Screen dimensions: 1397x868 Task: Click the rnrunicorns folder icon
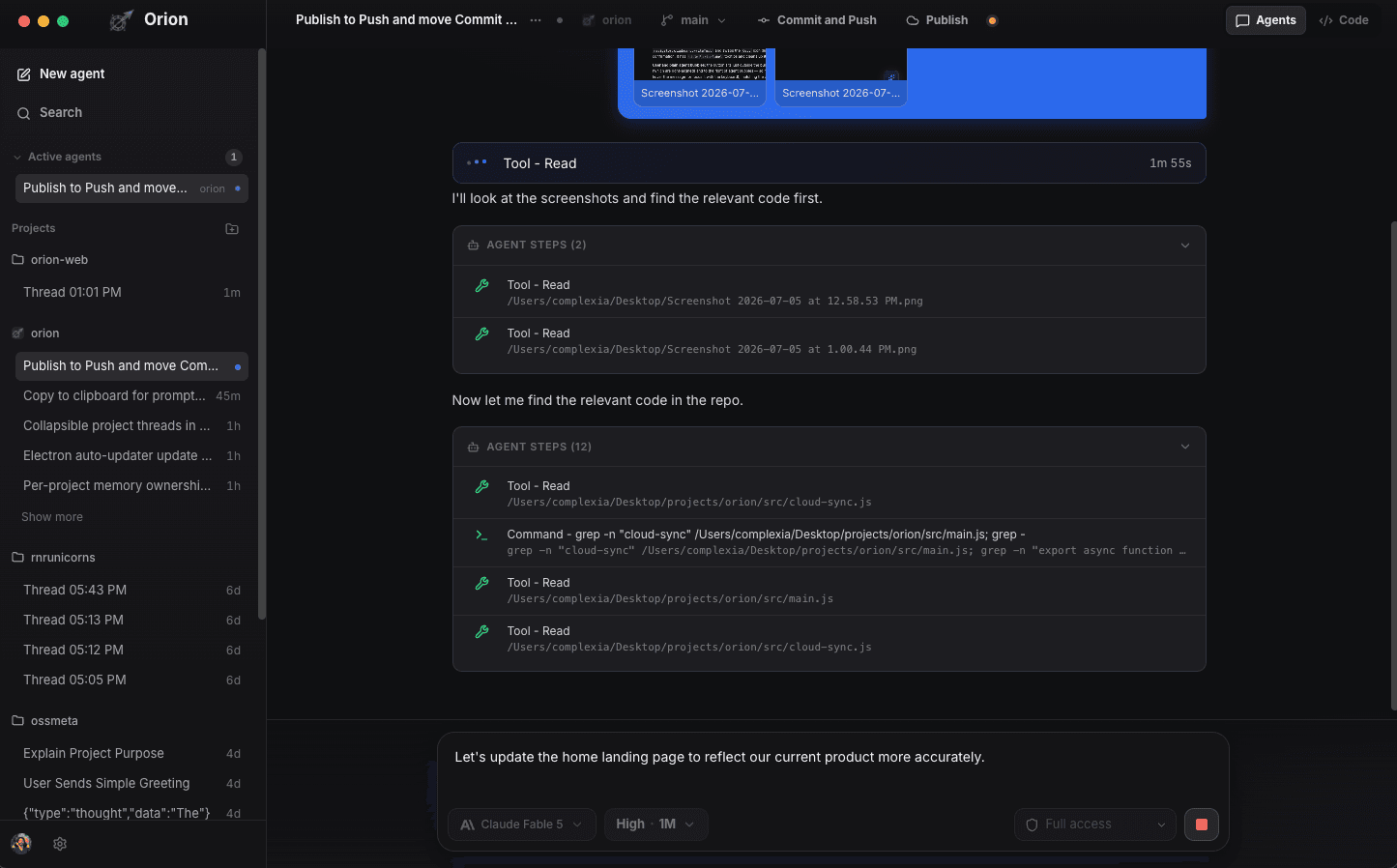pos(17,558)
